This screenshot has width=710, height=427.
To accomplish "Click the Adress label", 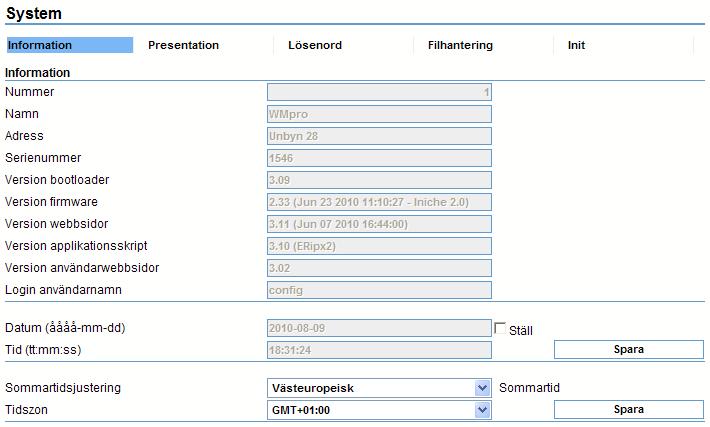I will (24, 136).
